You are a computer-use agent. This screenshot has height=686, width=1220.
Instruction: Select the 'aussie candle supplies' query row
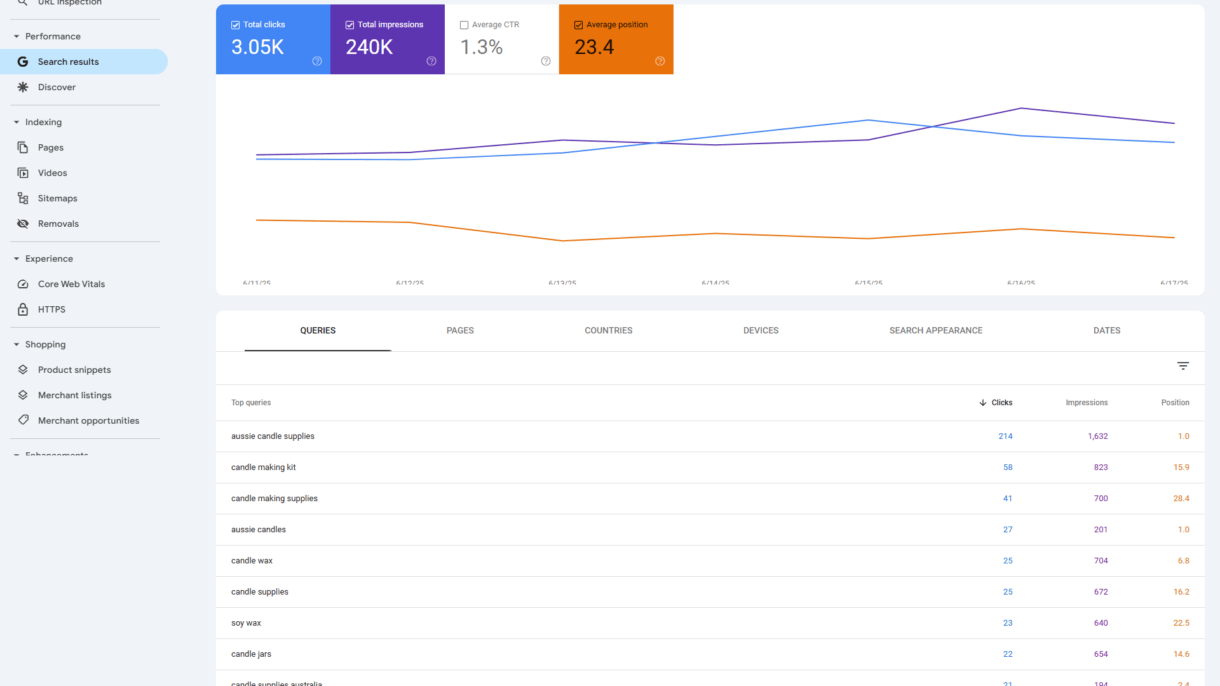pos(273,437)
